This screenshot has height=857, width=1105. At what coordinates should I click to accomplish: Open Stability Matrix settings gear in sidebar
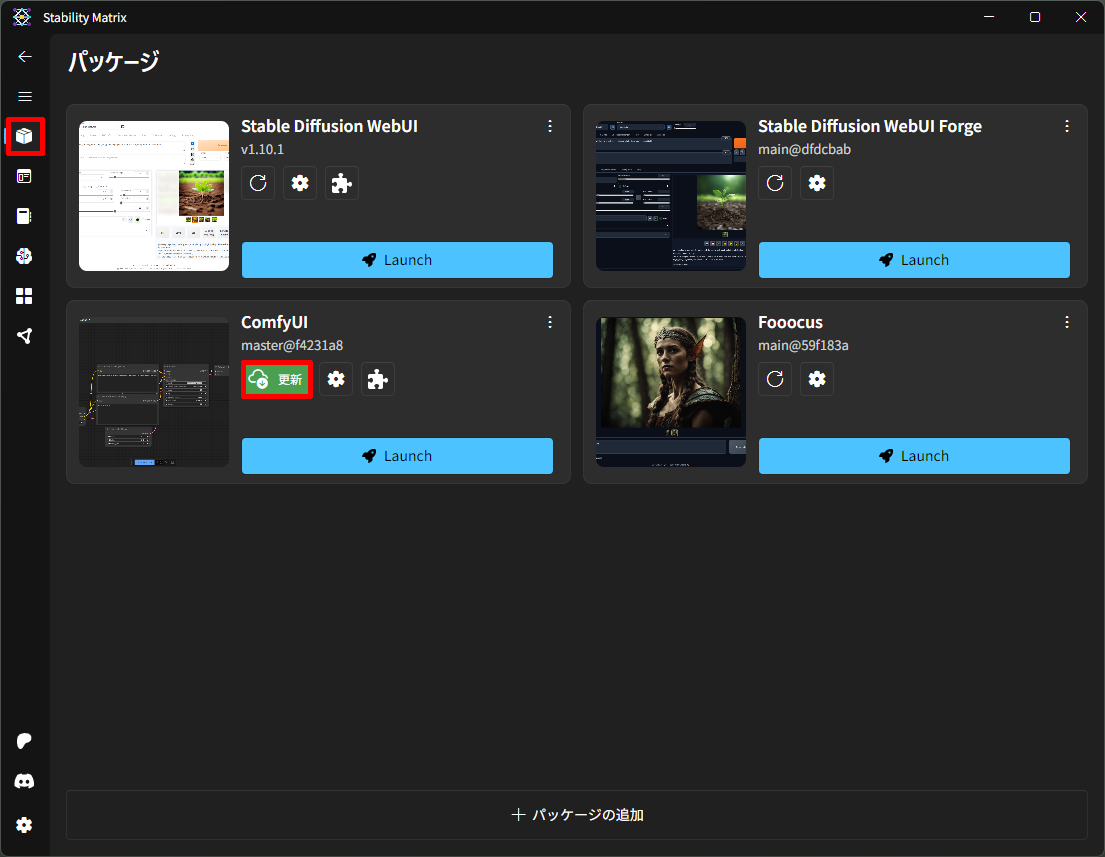pos(25,825)
